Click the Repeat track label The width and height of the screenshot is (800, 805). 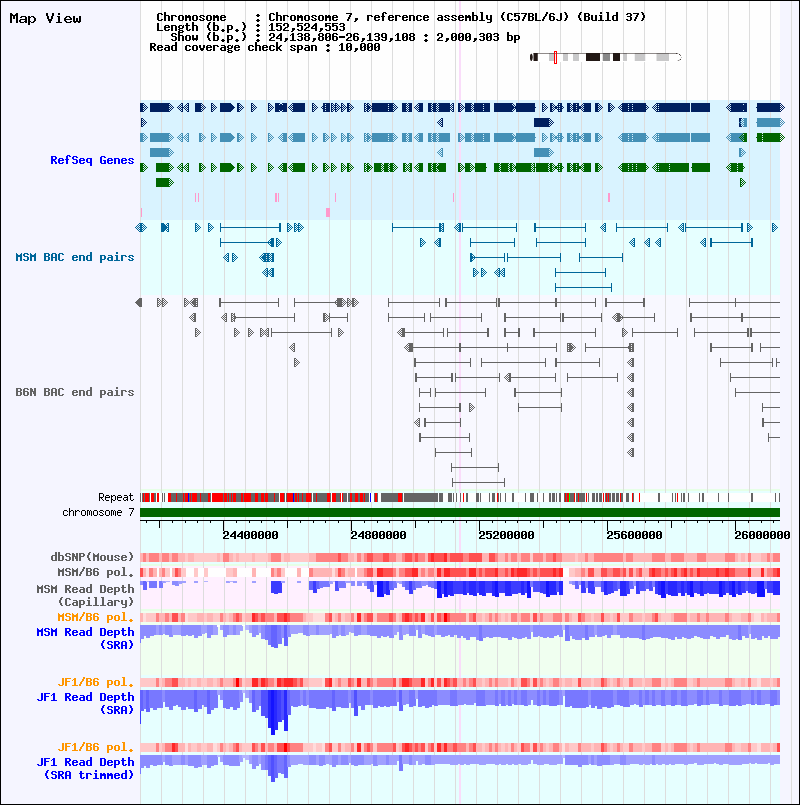coord(116,497)
